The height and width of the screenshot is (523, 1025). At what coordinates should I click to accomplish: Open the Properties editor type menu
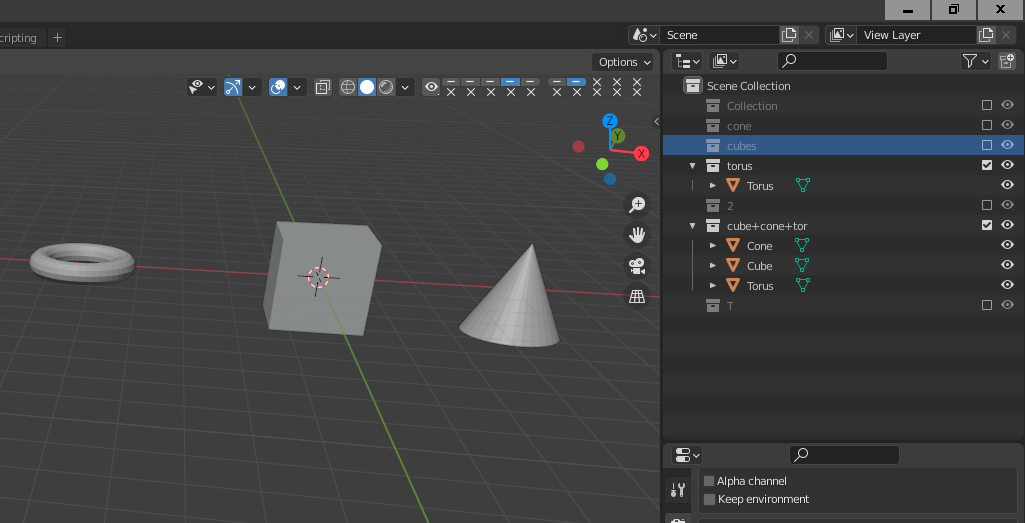coord(687,455)
